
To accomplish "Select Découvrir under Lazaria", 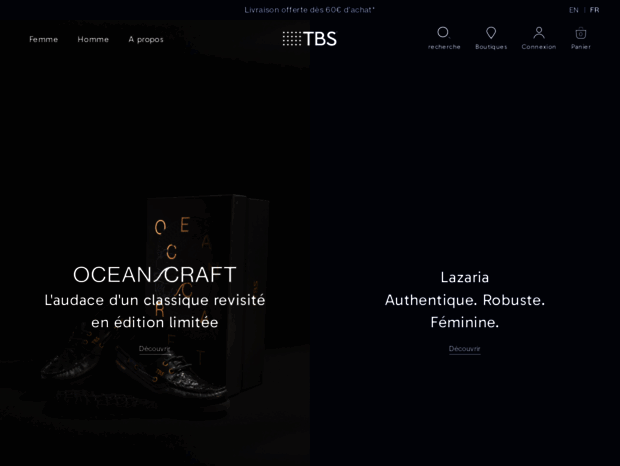I will (465, 349).
